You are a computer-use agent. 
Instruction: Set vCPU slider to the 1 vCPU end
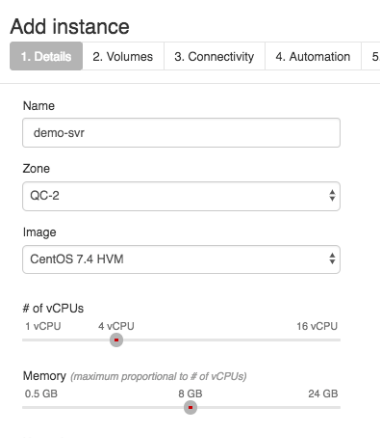pos(24,340)
